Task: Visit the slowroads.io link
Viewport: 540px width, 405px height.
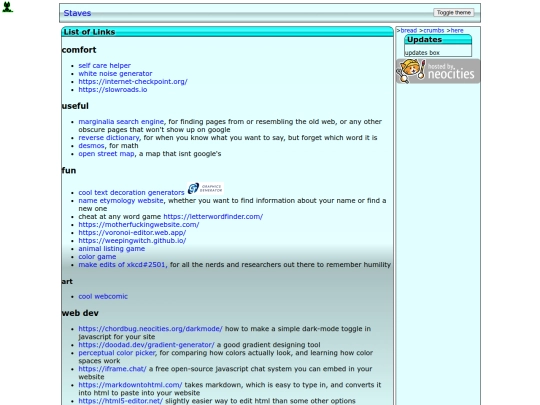Action: pos(113,90)
